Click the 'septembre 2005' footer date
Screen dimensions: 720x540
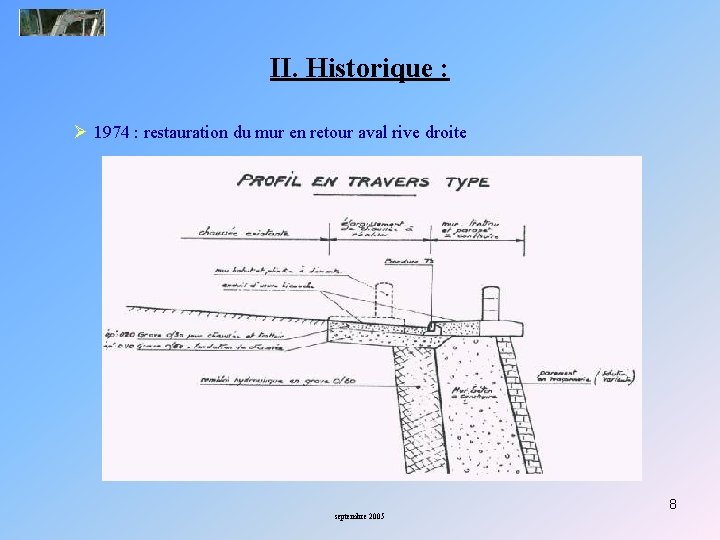click(x=360, y=517)
